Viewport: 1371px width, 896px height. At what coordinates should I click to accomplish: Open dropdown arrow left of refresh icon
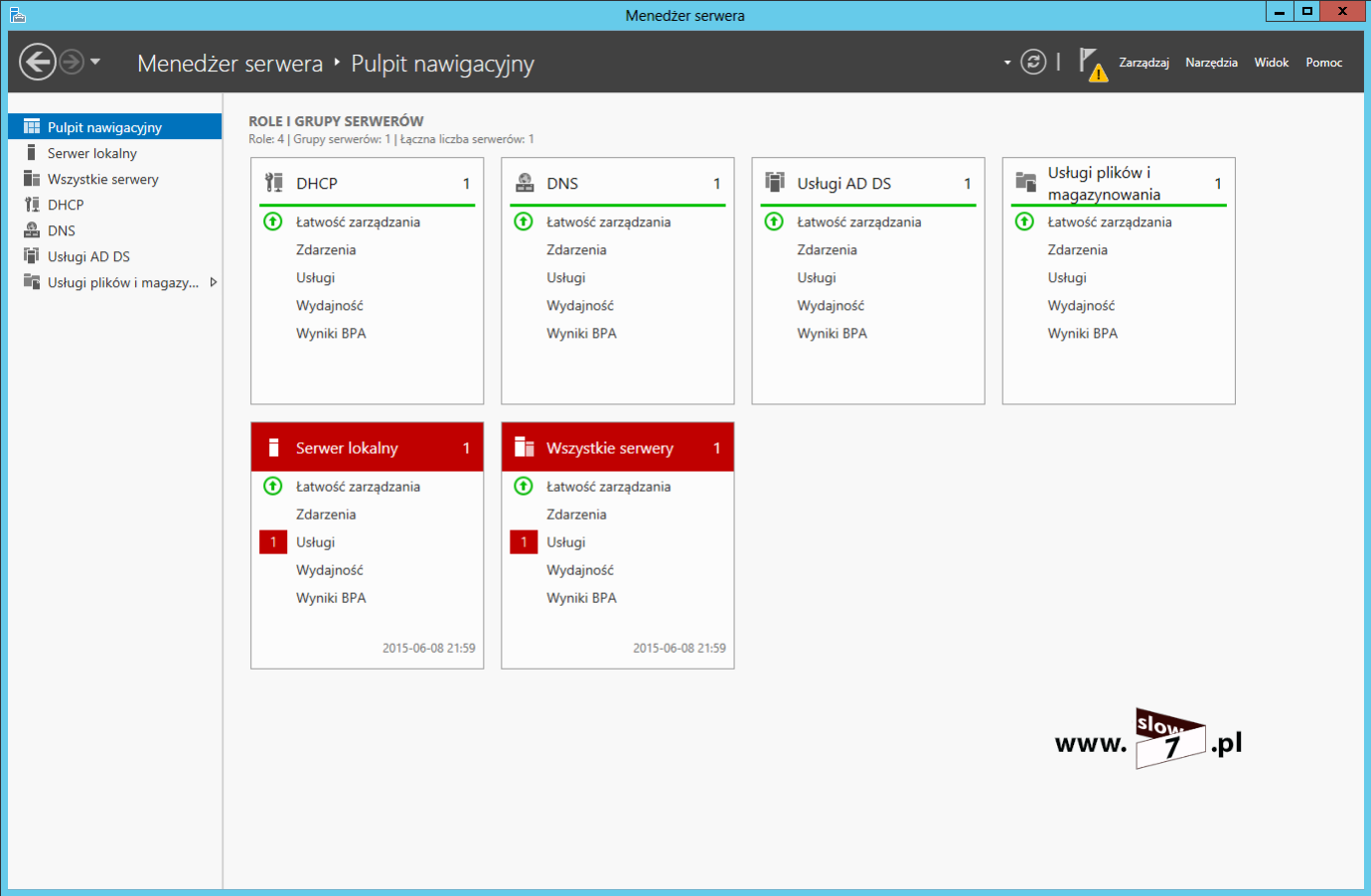pyautogui.click(x=1007, y=63)
